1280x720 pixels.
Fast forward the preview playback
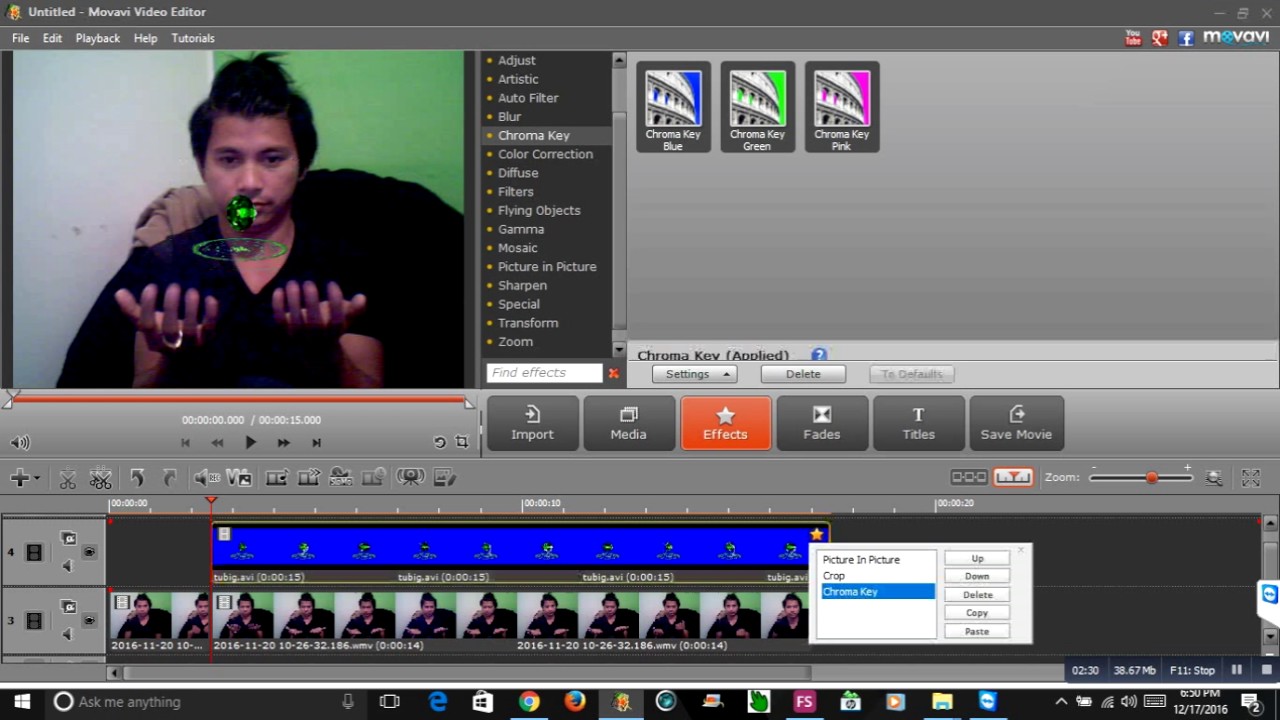point(283,442)
